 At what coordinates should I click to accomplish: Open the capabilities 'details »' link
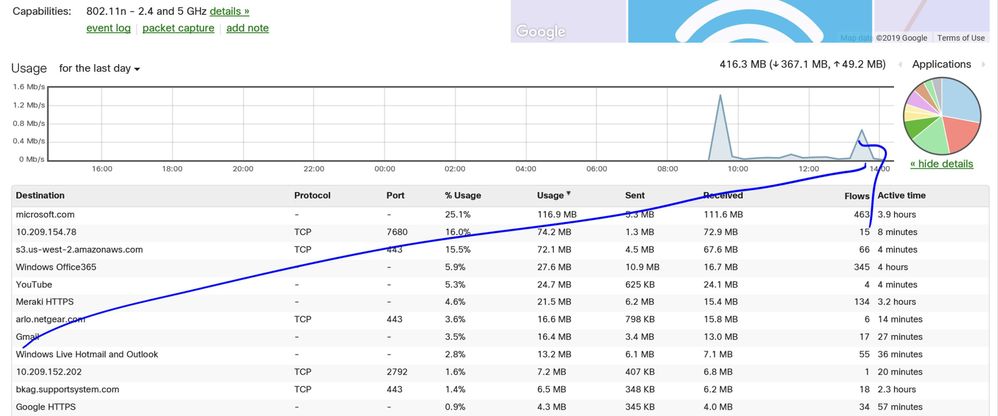pyautogui.click(x=229, y=11)
